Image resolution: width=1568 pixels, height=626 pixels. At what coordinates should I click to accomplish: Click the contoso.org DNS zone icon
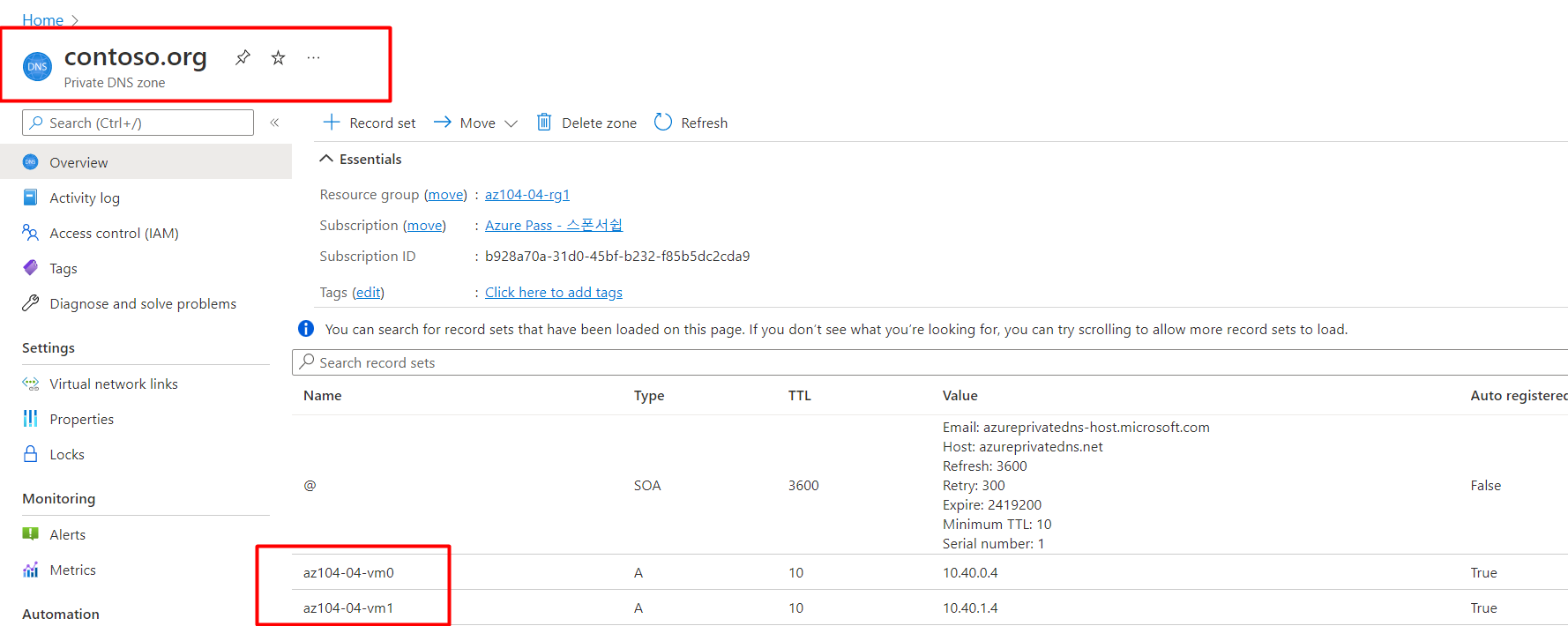(37, 66)
